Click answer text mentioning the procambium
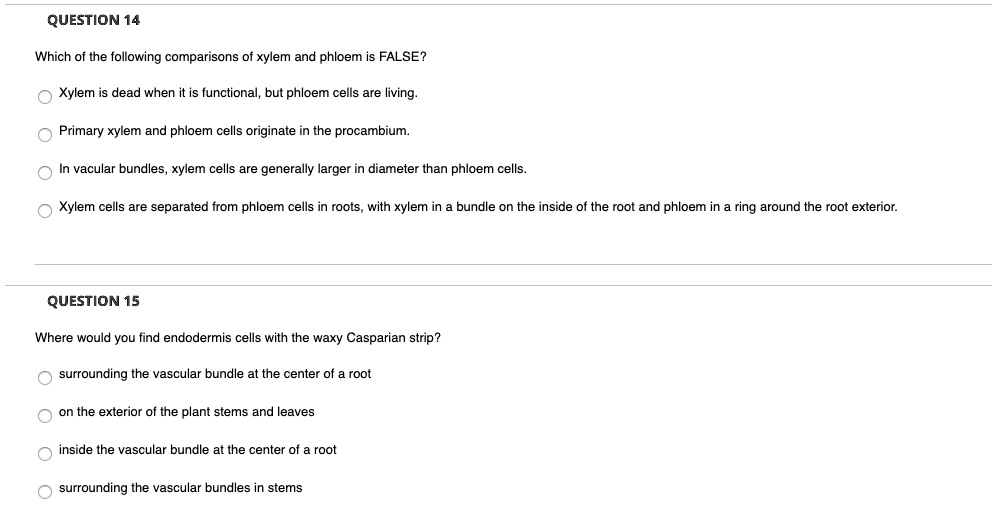This screenshot has width=992, height=531. click(x=234, y=131)
